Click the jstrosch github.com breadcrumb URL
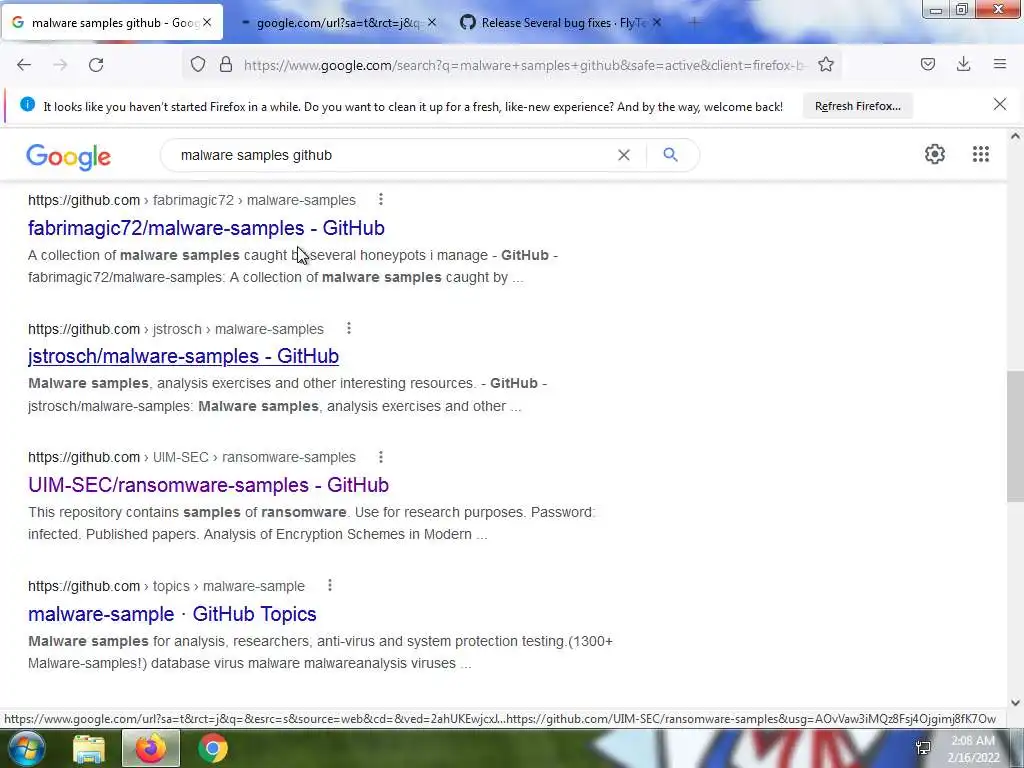Image resolution: width=1024 pixels, height=768 pixels. [x=176, y=328]
